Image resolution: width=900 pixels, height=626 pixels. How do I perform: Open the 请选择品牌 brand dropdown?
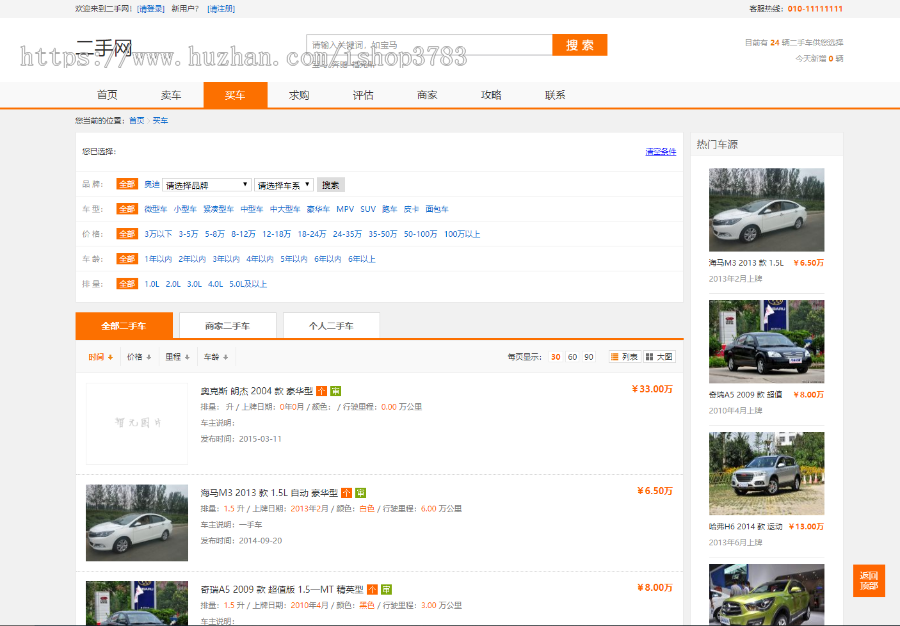[207, 185]
